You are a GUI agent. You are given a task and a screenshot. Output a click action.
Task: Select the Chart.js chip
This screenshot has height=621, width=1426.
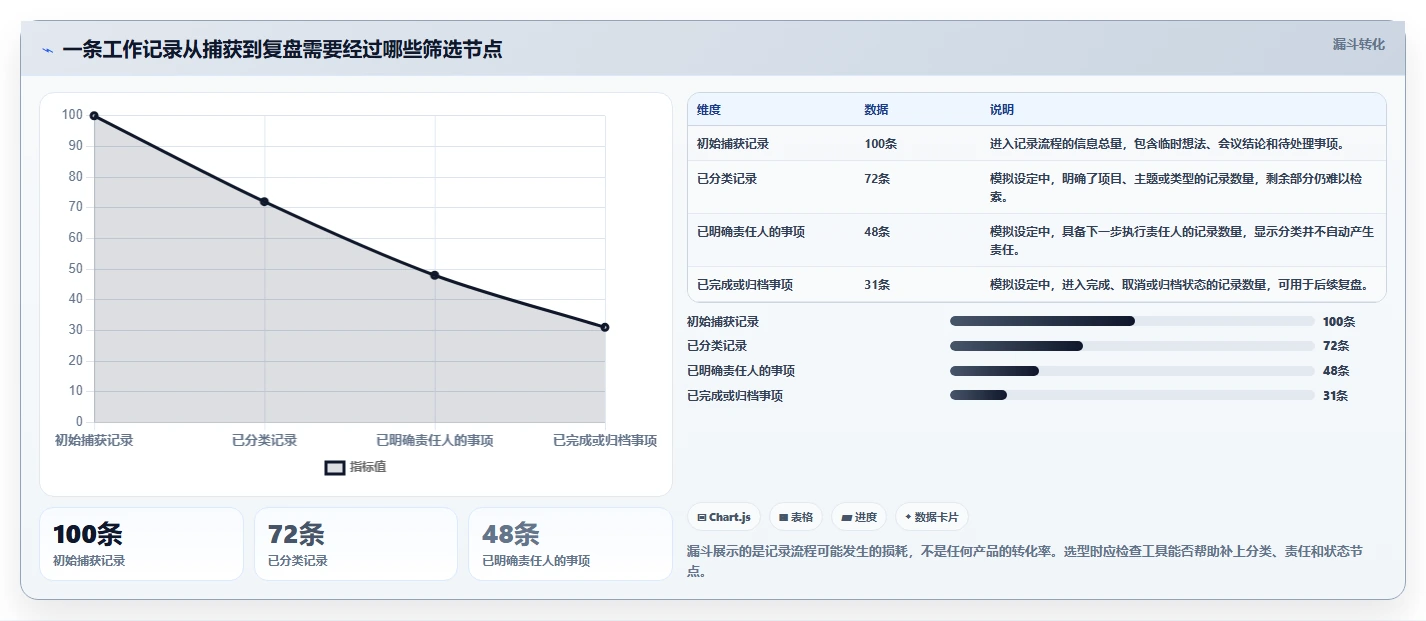tap(724, 517)
